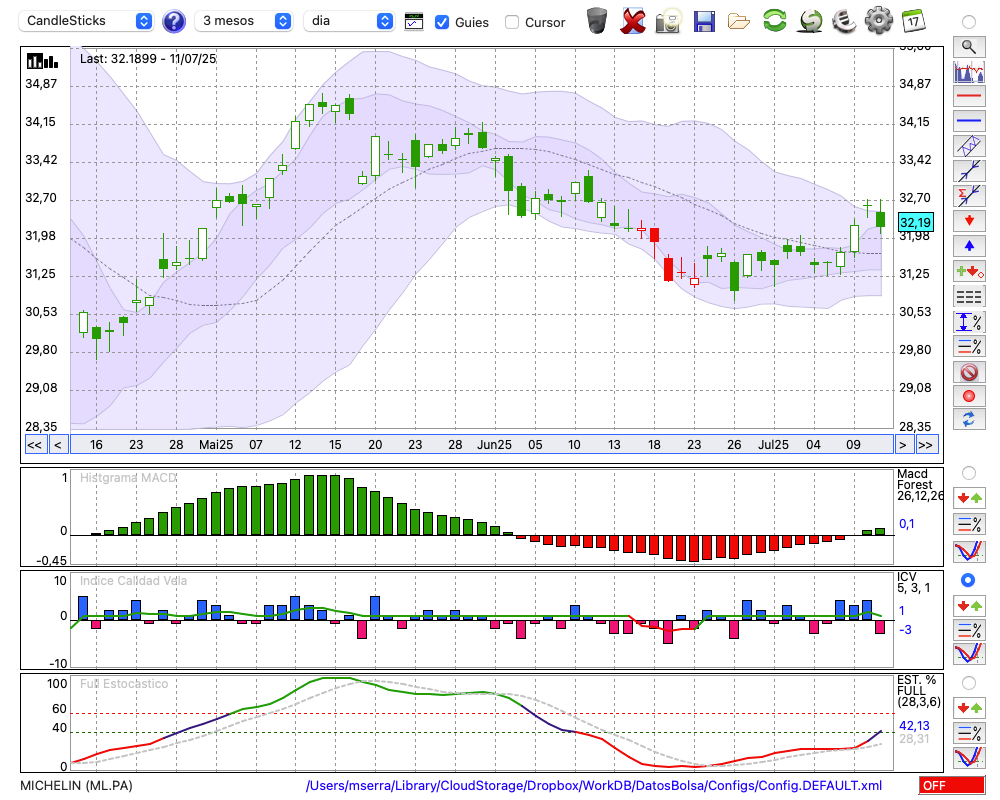Step chart forward with '>' button
Image resolution: width=1000 pixels, height=800 pixels.
point(902,445)
